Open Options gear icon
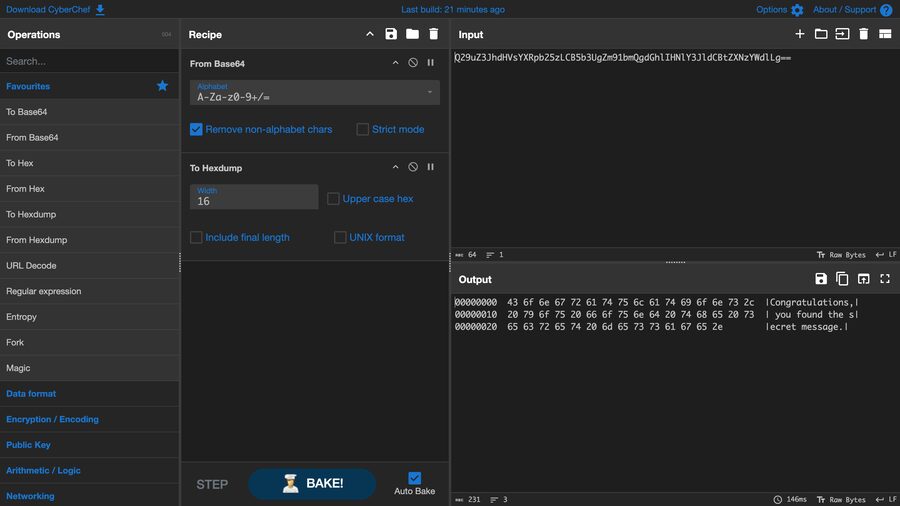The width and height of the screenshot is (900, 506). [x=797, y=10]
